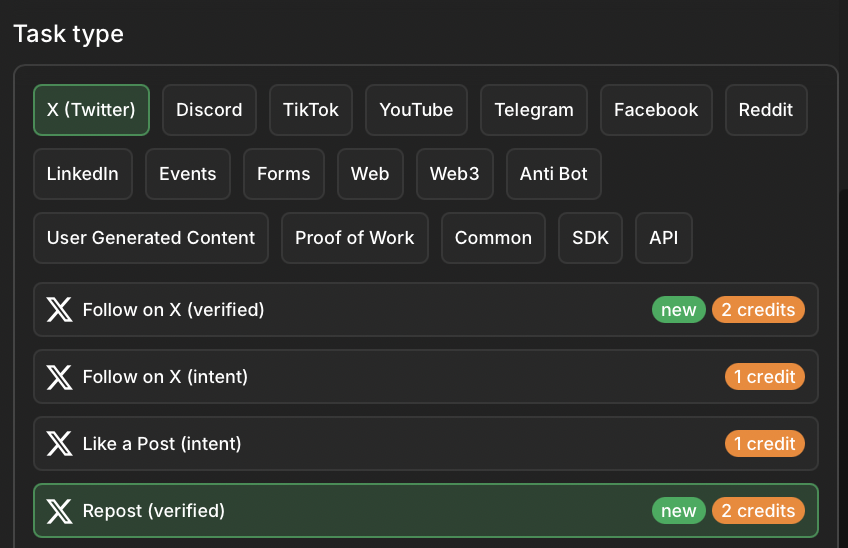Click X logo beside Follow on X (verified)
The height and width of the screenshot is (548, 848).
(59, 309)
